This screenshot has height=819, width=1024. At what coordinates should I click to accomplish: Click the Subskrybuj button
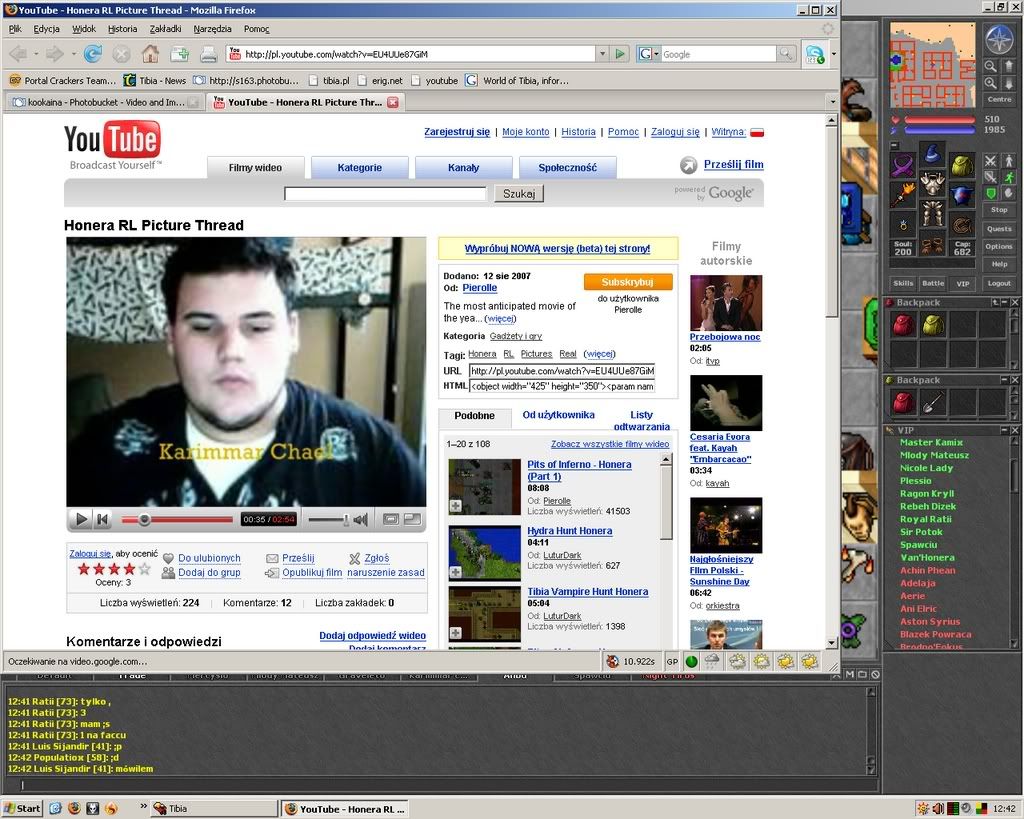coord(627,282)
